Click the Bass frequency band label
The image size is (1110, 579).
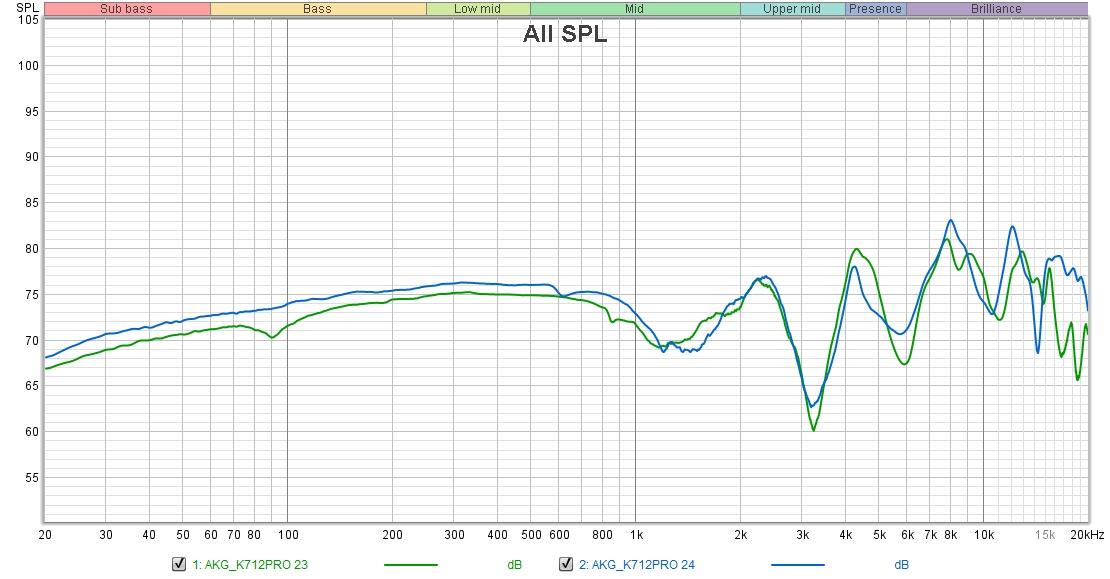317,8
